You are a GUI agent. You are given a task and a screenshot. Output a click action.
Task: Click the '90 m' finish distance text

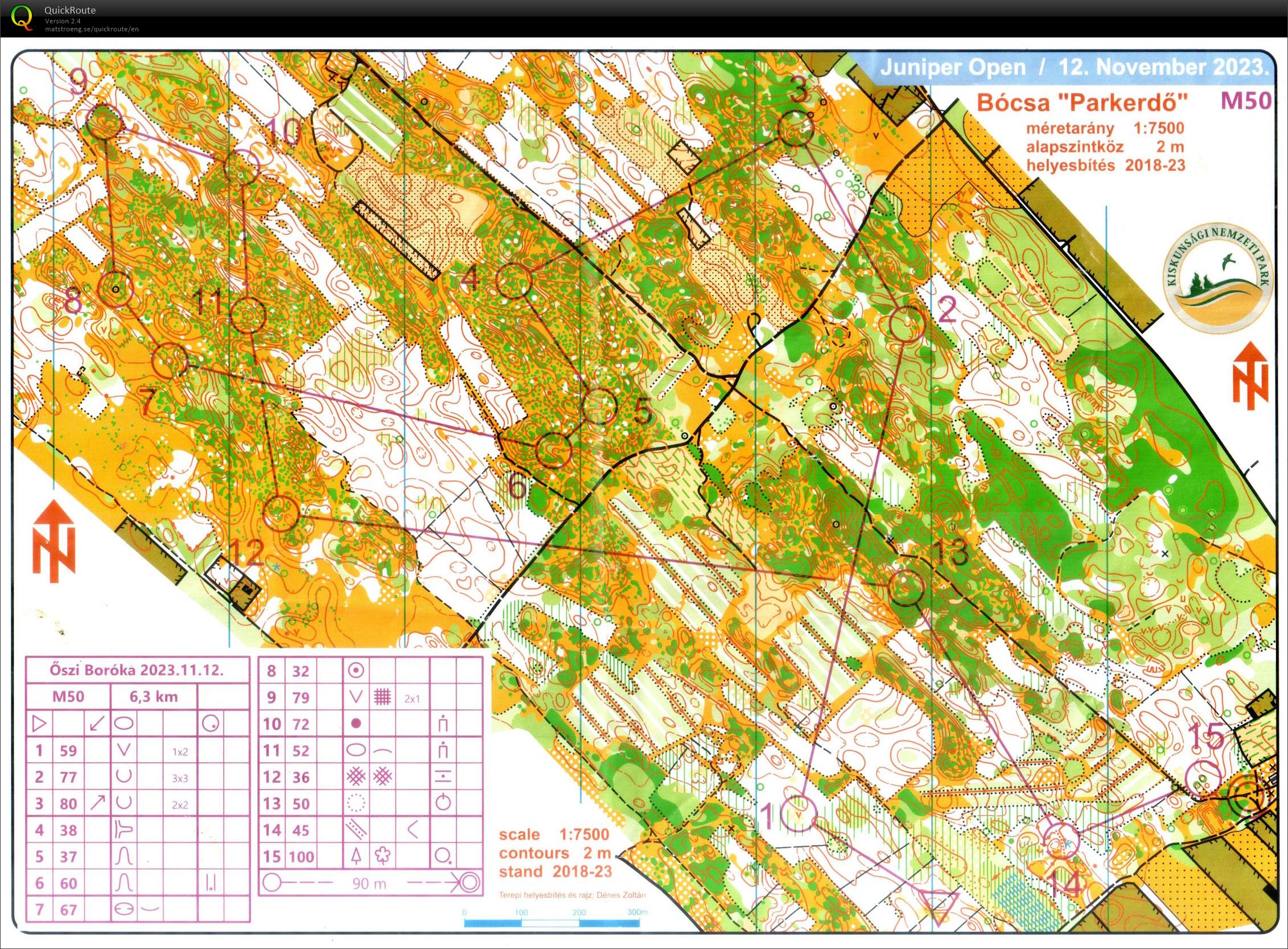point(369,883)
